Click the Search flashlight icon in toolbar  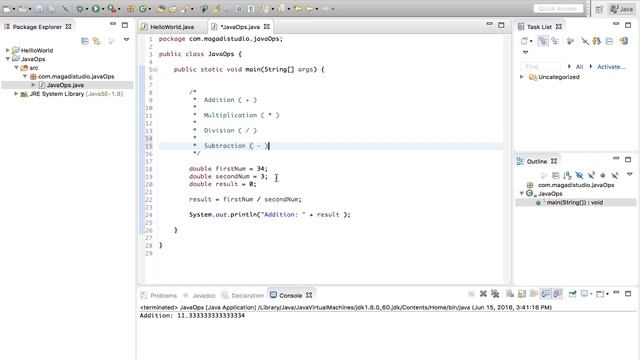[x=185, y=8]
